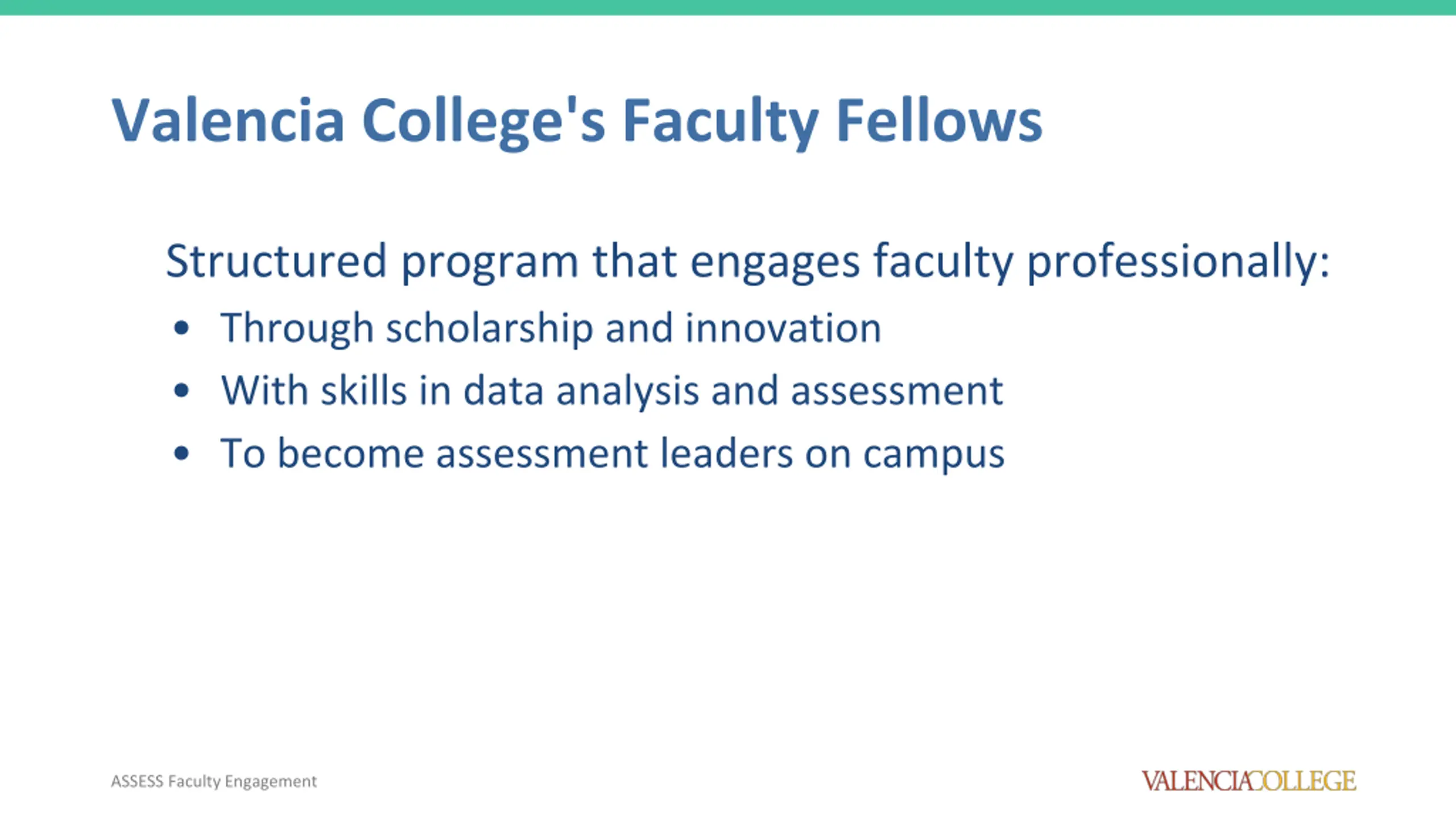
Task: Click the word "campus" in the third bullet
Action: pyautogui.click(x=934, y=454)
